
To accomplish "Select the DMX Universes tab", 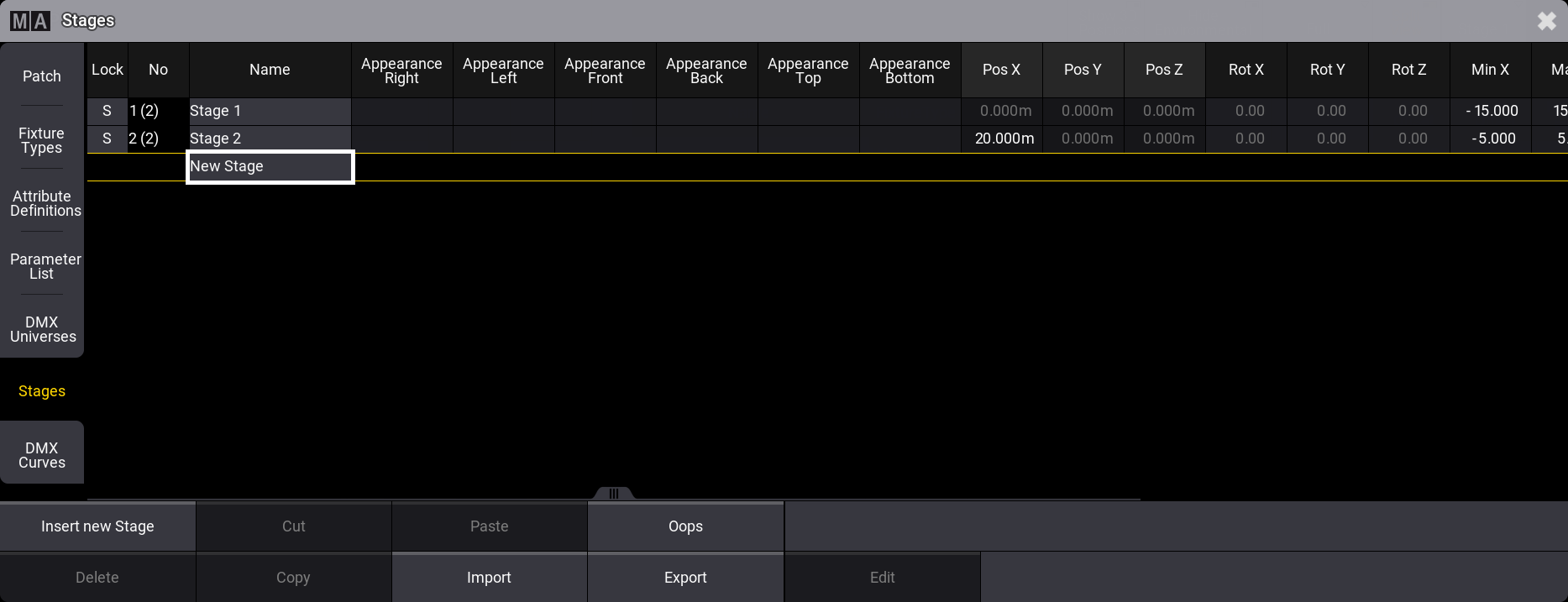I will [x=42, y=329].
